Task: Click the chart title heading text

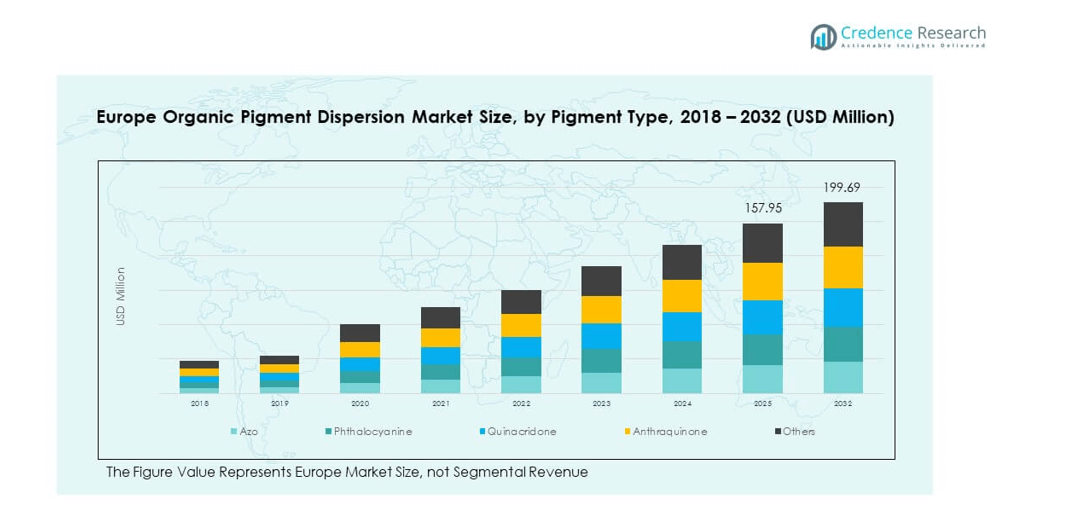Action: pos(494,117)
